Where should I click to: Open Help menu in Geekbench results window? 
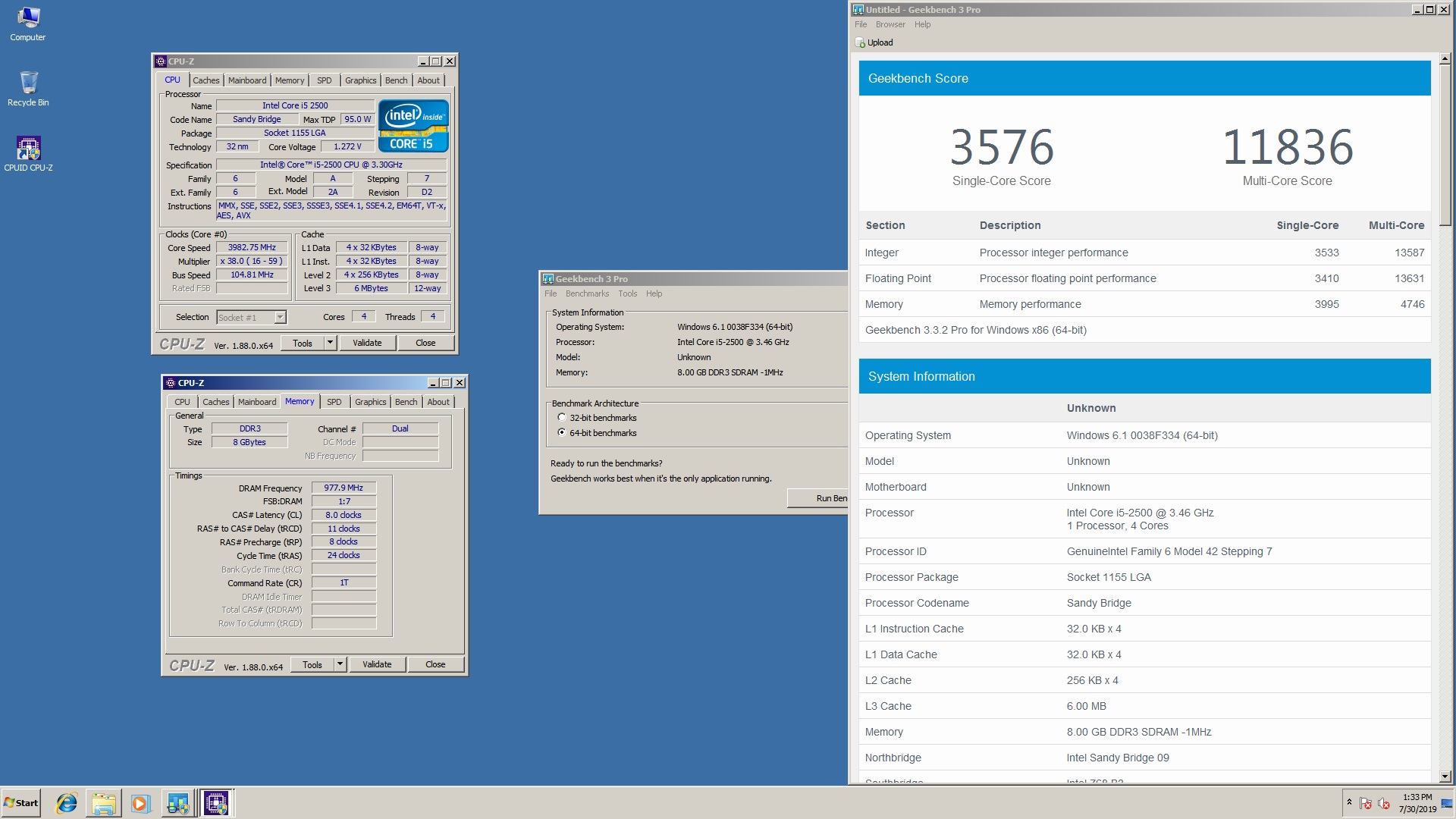(922, 24)
